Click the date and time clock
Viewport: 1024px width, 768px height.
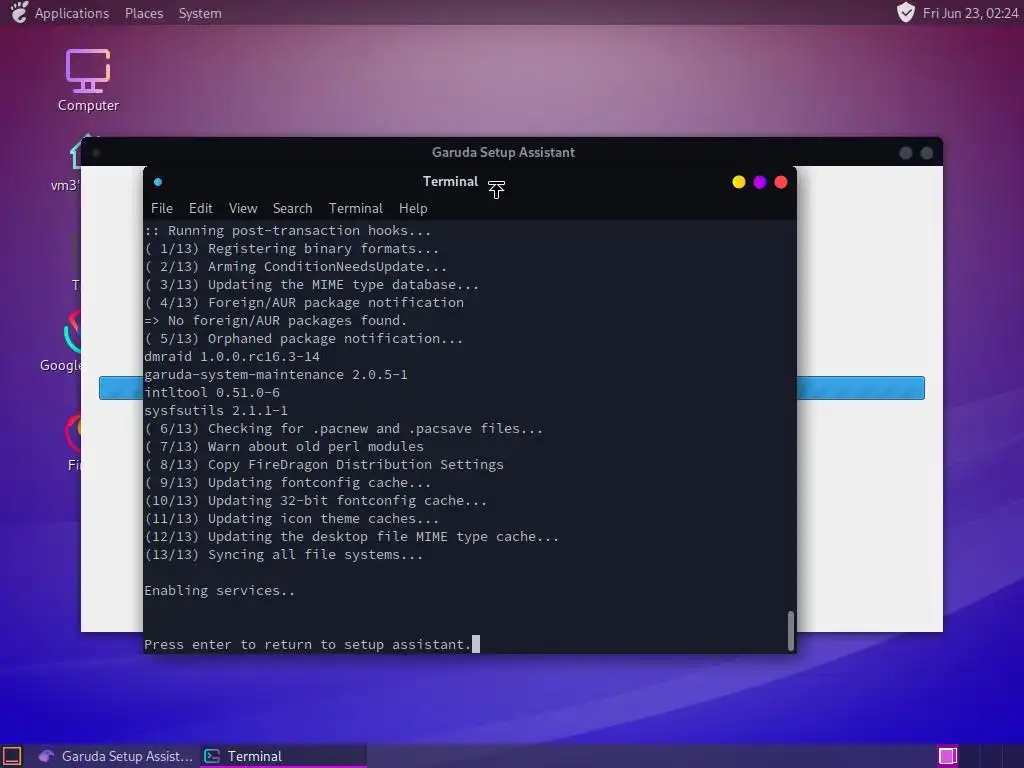[970, 13]
